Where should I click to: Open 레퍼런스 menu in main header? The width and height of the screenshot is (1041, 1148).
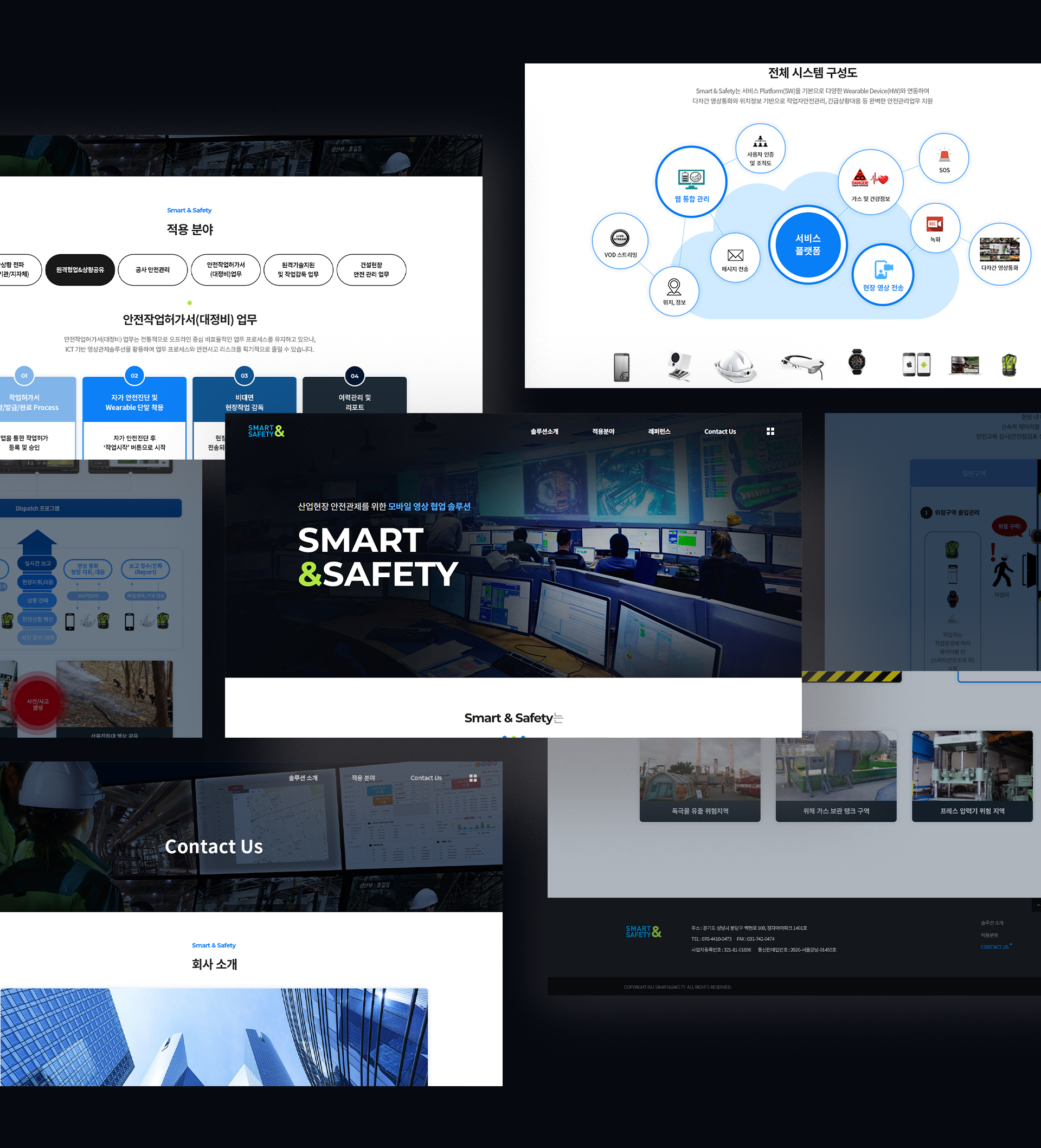659,431
